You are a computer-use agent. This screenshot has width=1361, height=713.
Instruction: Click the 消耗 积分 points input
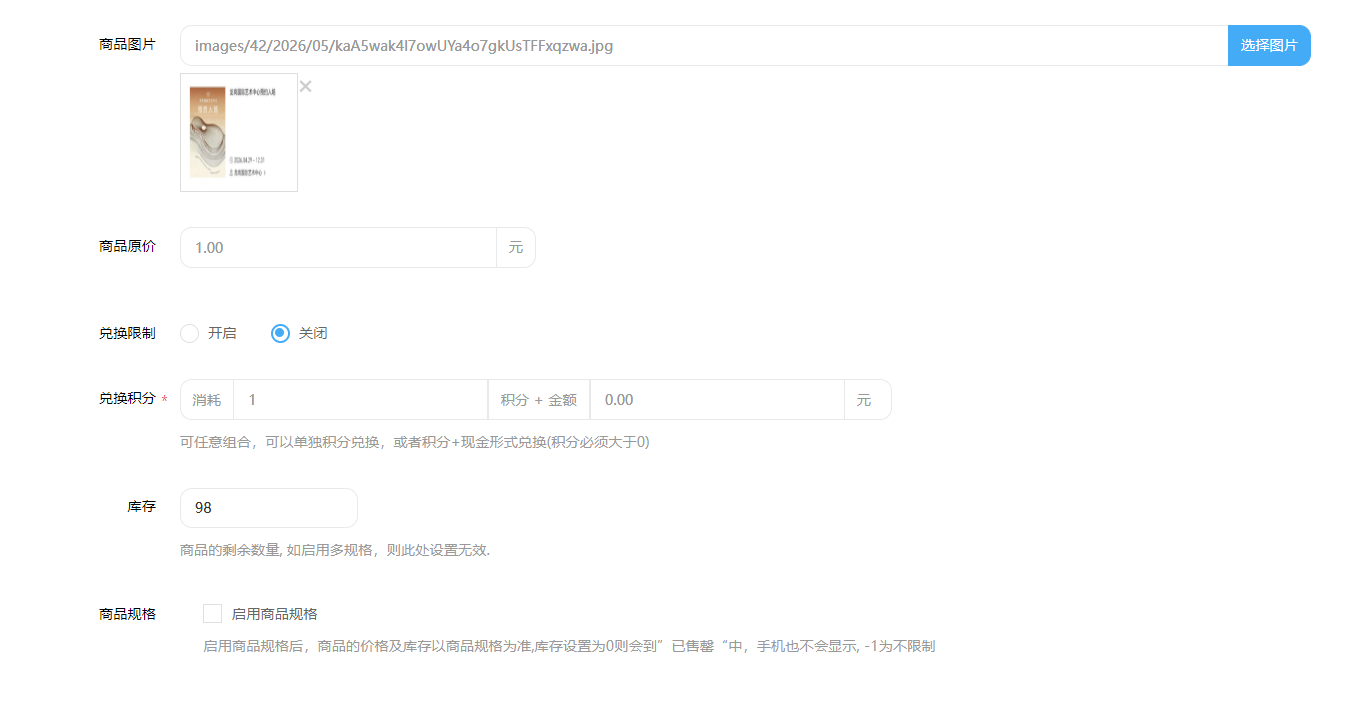coord(360,400)
